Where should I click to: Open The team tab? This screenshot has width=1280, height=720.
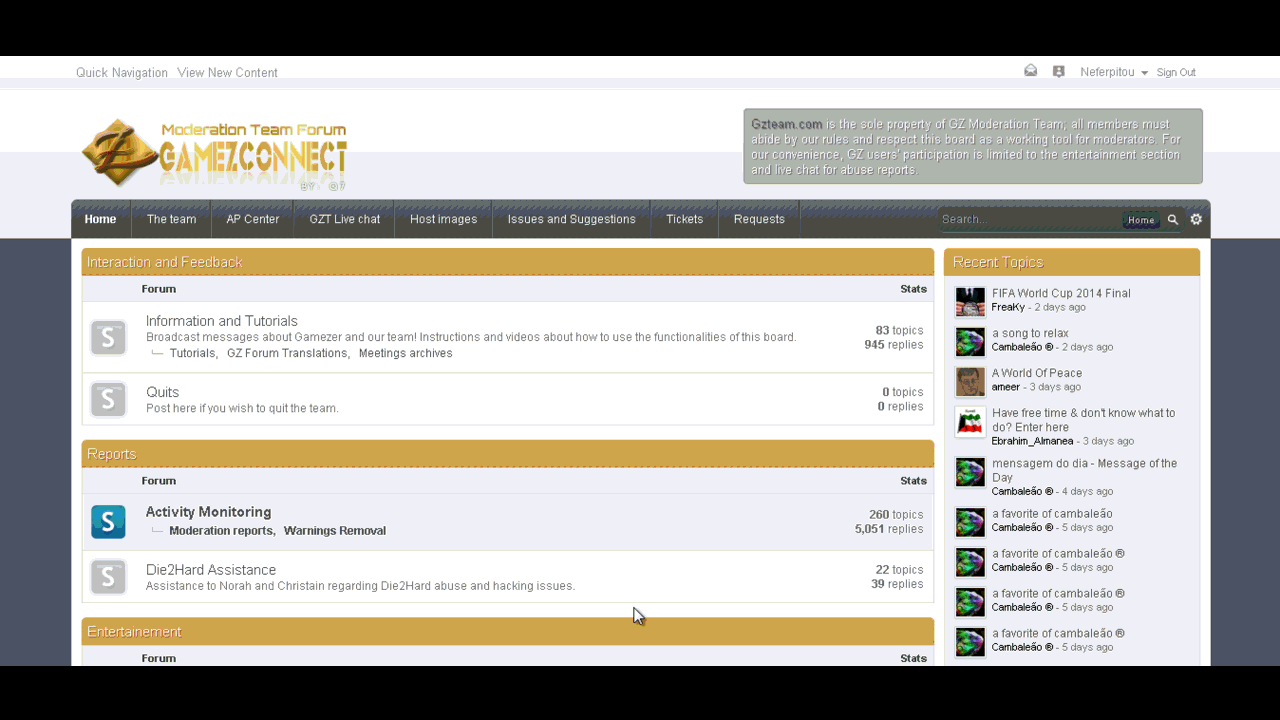(171, 219)
